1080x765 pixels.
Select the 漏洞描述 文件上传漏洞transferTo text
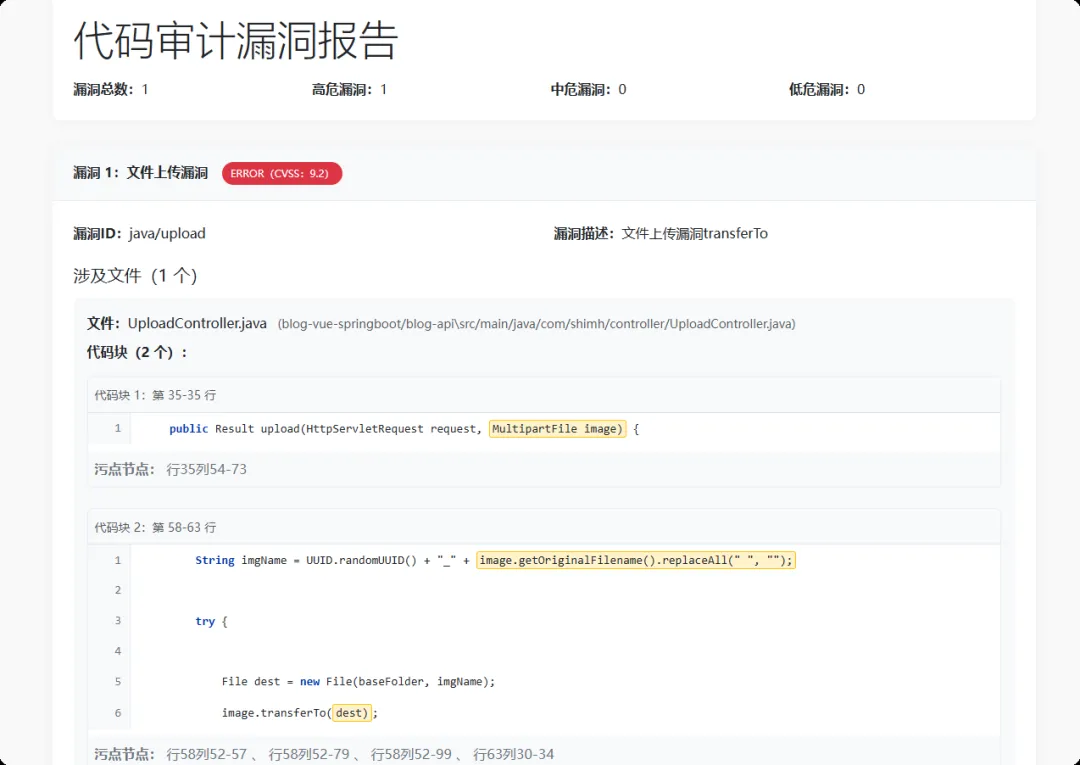661,233
